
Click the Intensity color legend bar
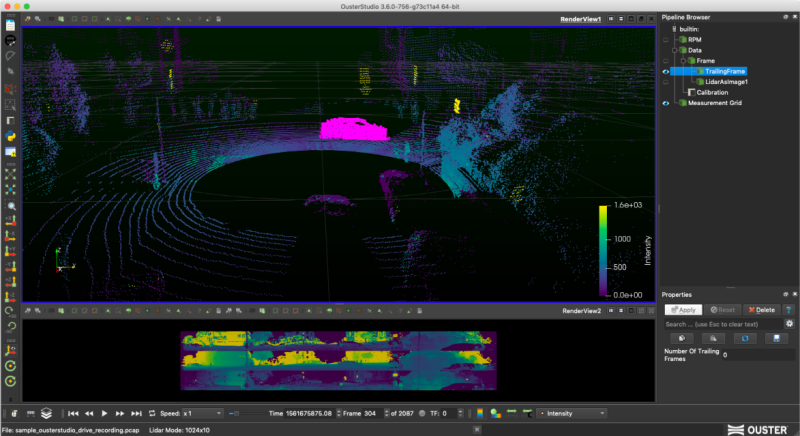603,250
